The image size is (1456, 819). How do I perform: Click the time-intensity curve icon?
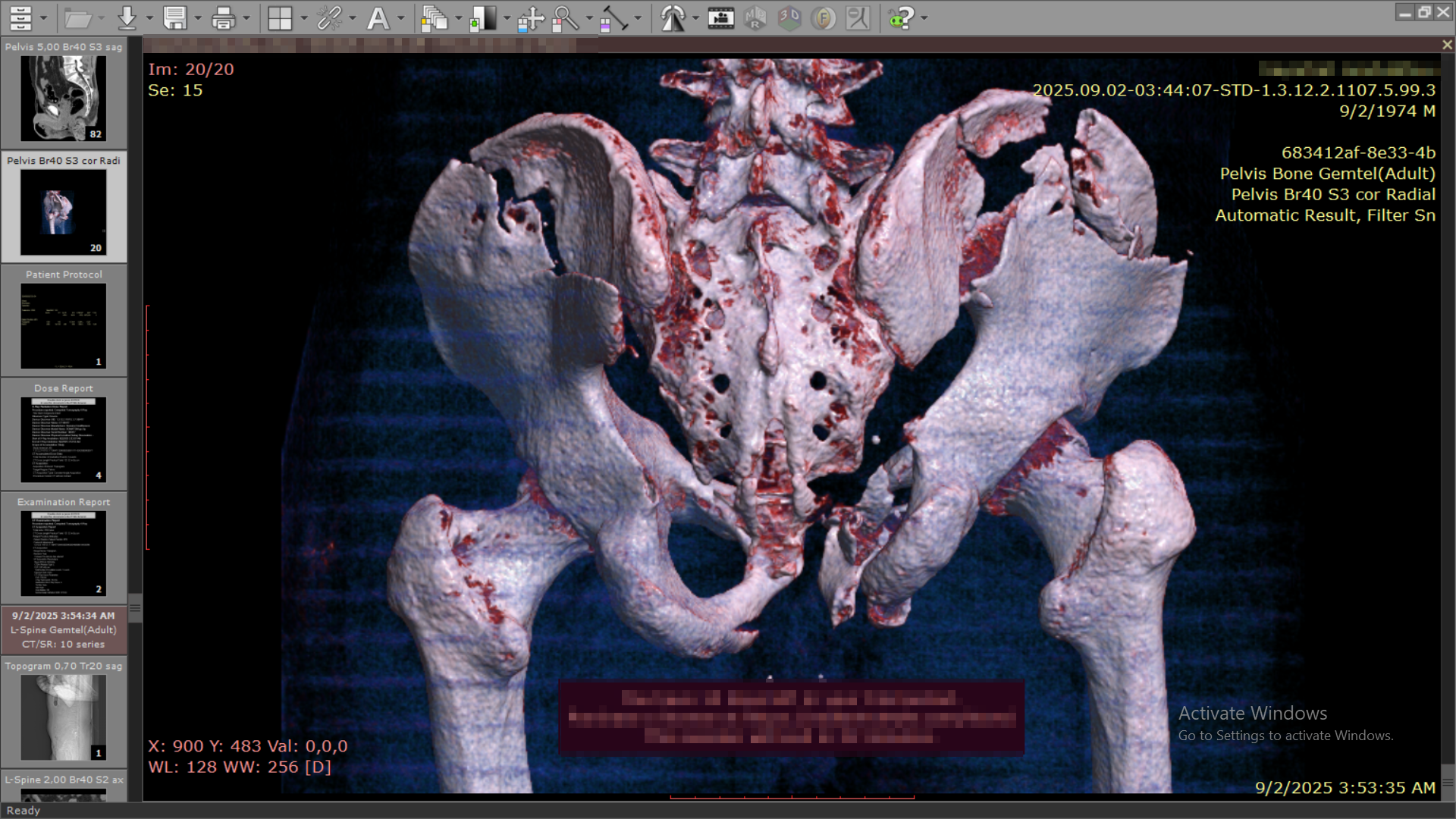tap(858, 17)
